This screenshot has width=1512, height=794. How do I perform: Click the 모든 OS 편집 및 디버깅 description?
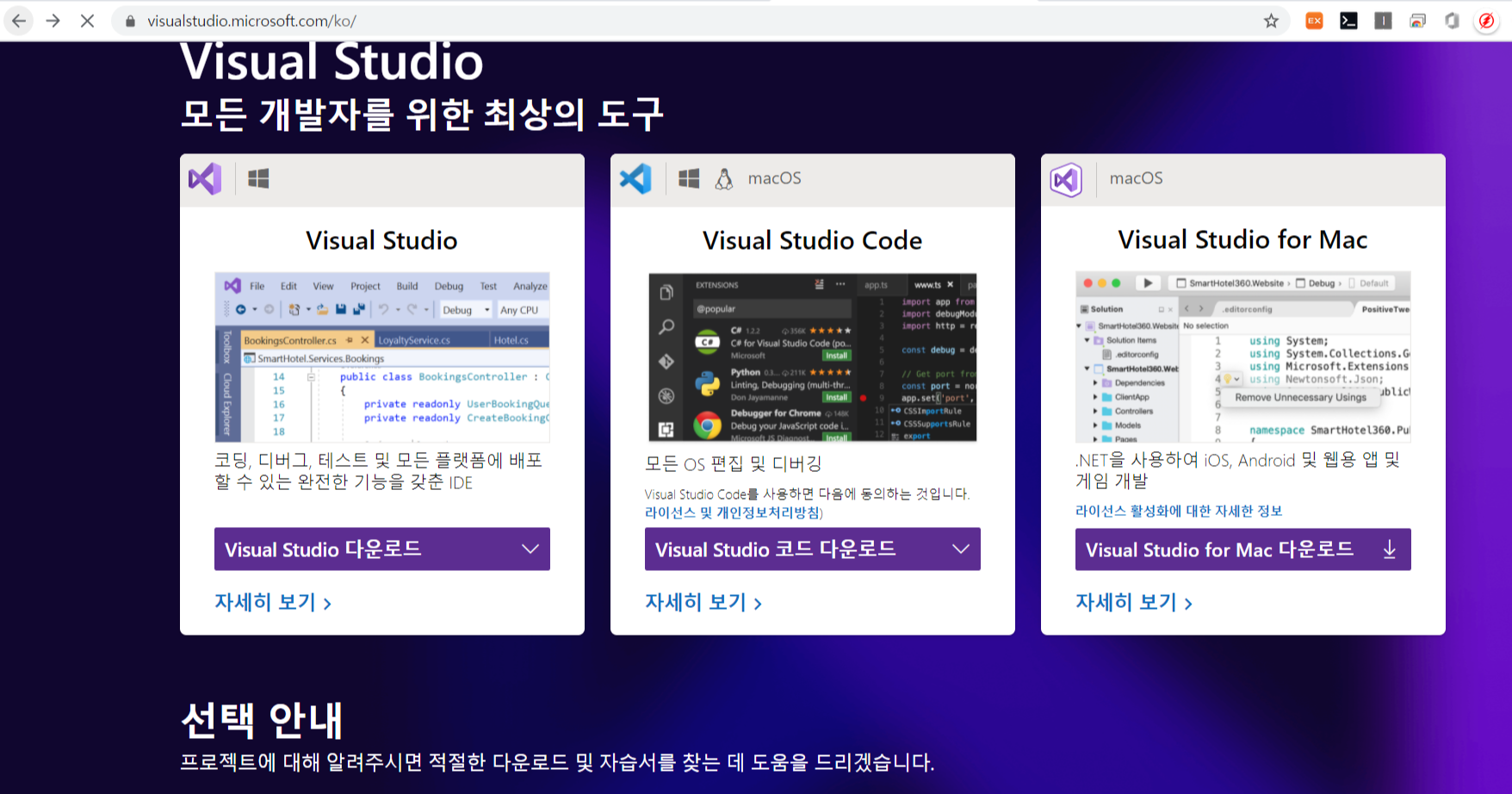coord(734,464)
